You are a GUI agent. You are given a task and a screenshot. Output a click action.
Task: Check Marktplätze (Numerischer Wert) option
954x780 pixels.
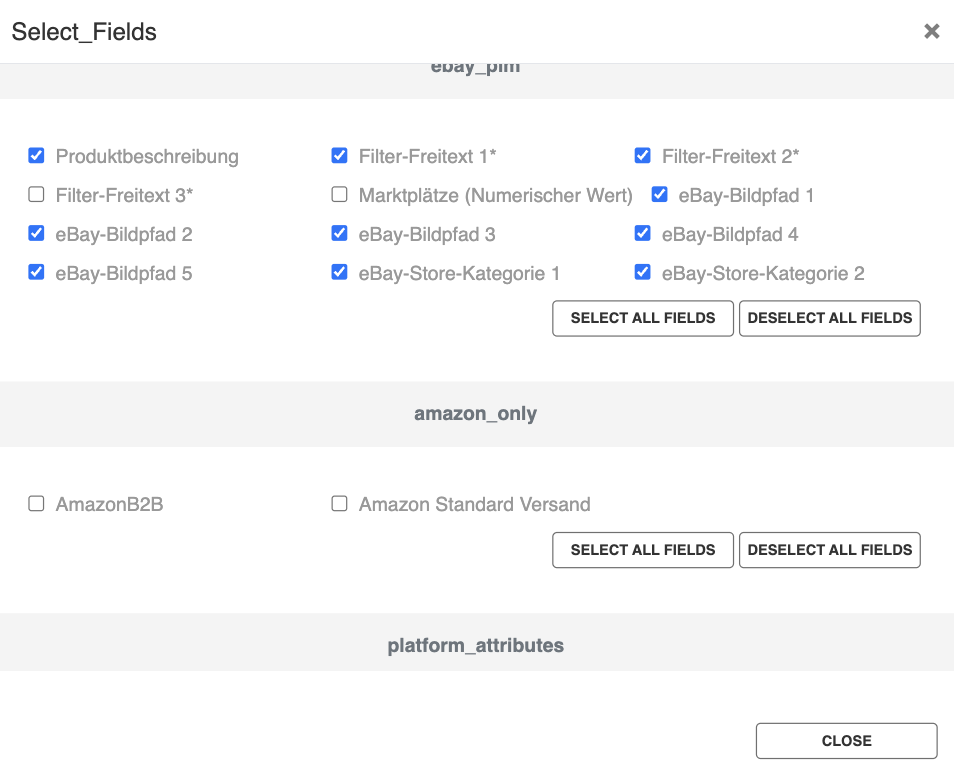339,195
